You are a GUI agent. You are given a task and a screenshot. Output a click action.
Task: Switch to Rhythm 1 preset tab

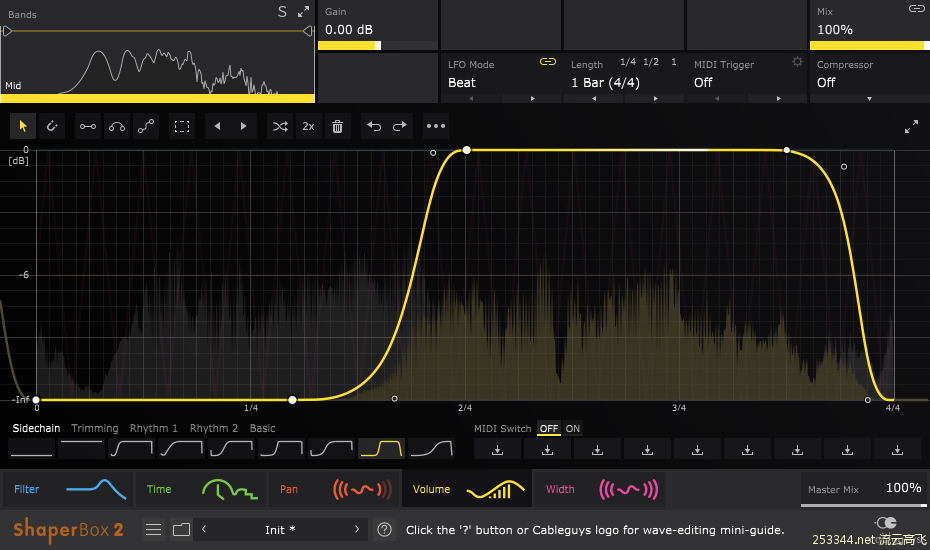click(x=154, y=428)
